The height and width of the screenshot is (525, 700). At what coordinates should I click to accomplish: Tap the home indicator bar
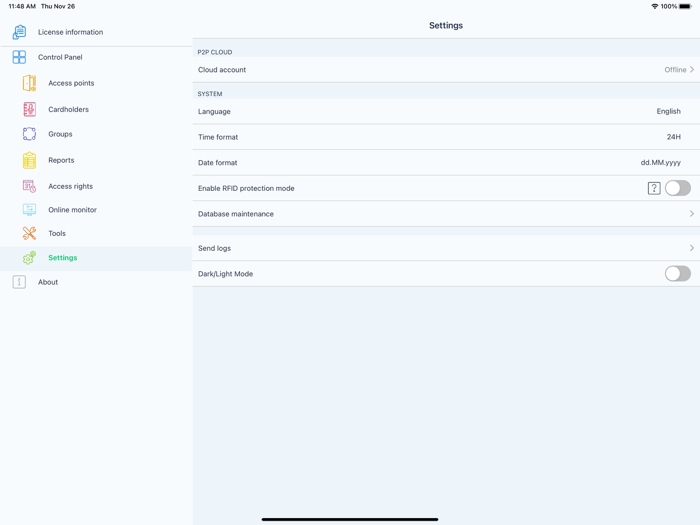tap(350, 519)
